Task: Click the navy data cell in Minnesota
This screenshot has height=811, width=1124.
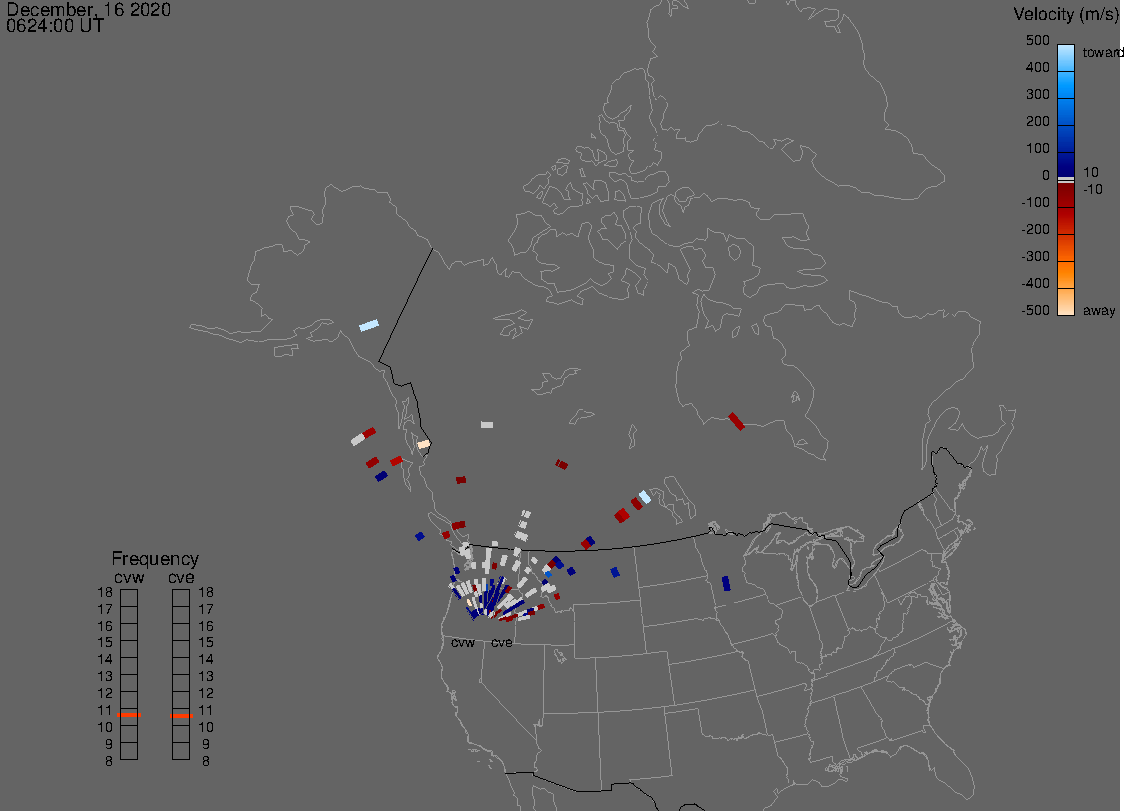Action: click(726, 583)
